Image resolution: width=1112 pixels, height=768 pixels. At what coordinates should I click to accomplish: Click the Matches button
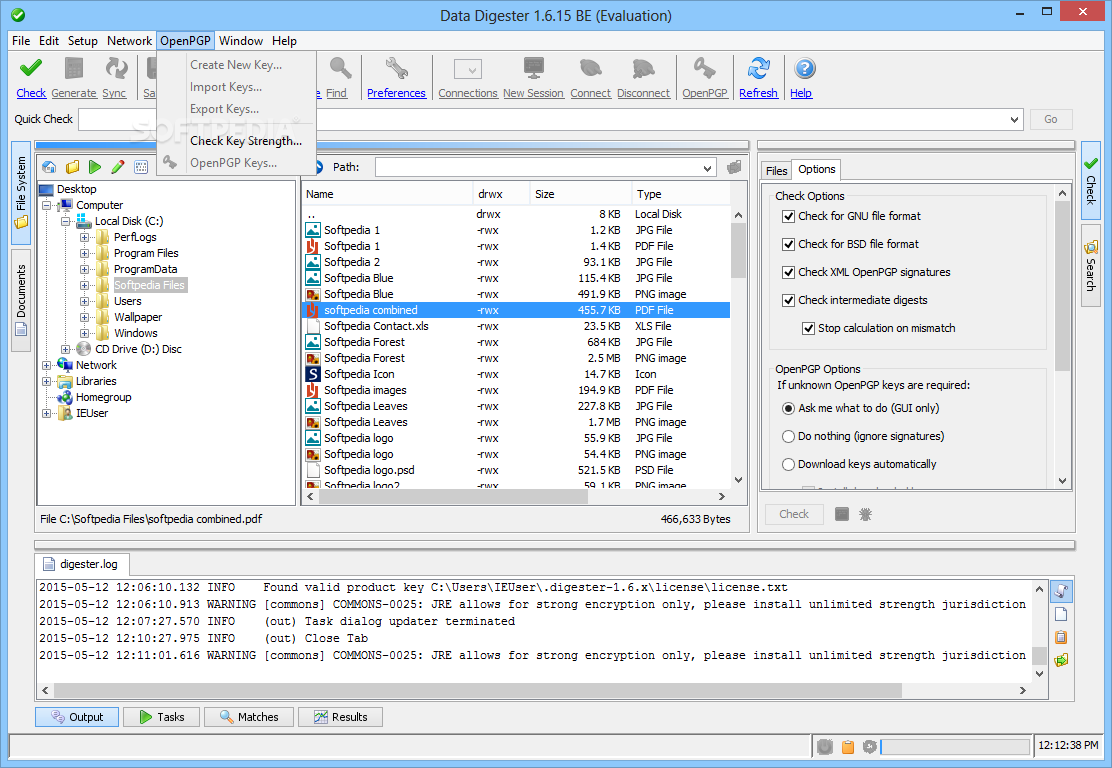[x=248, y=717]
